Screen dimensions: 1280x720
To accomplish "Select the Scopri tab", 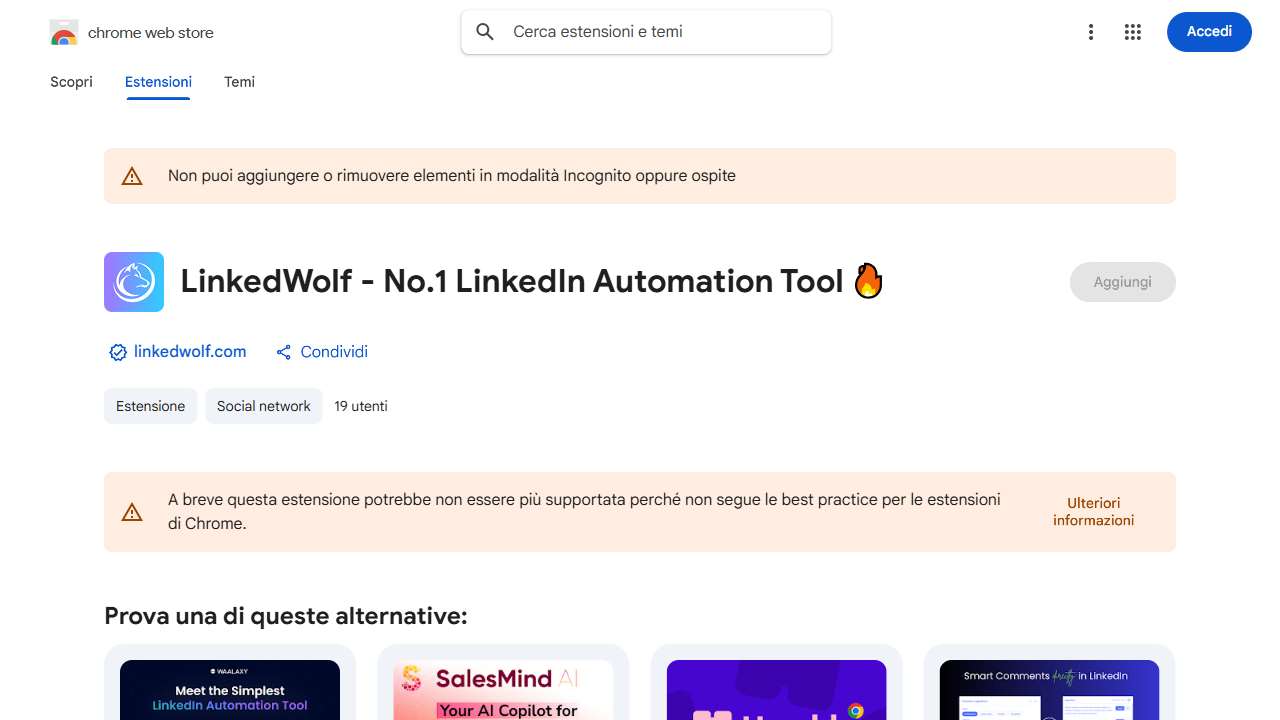I will click(71, 82).
